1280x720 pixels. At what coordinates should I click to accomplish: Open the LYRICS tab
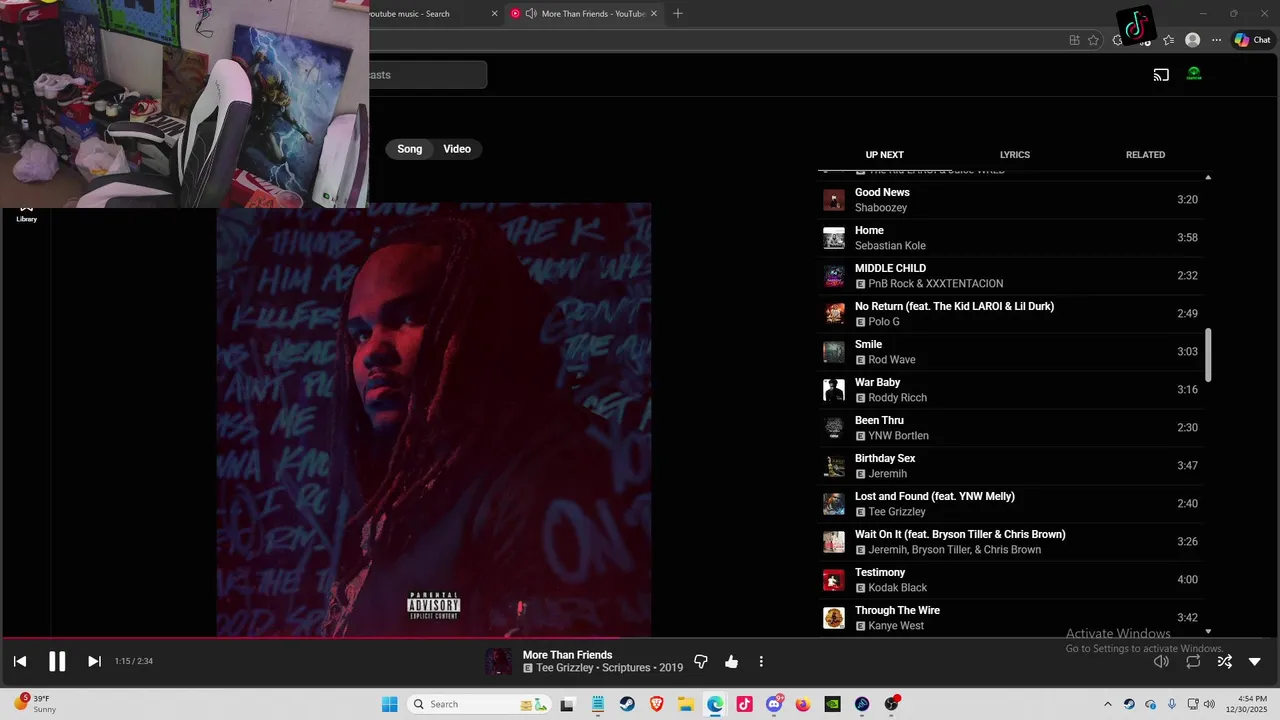[1014, 155]
